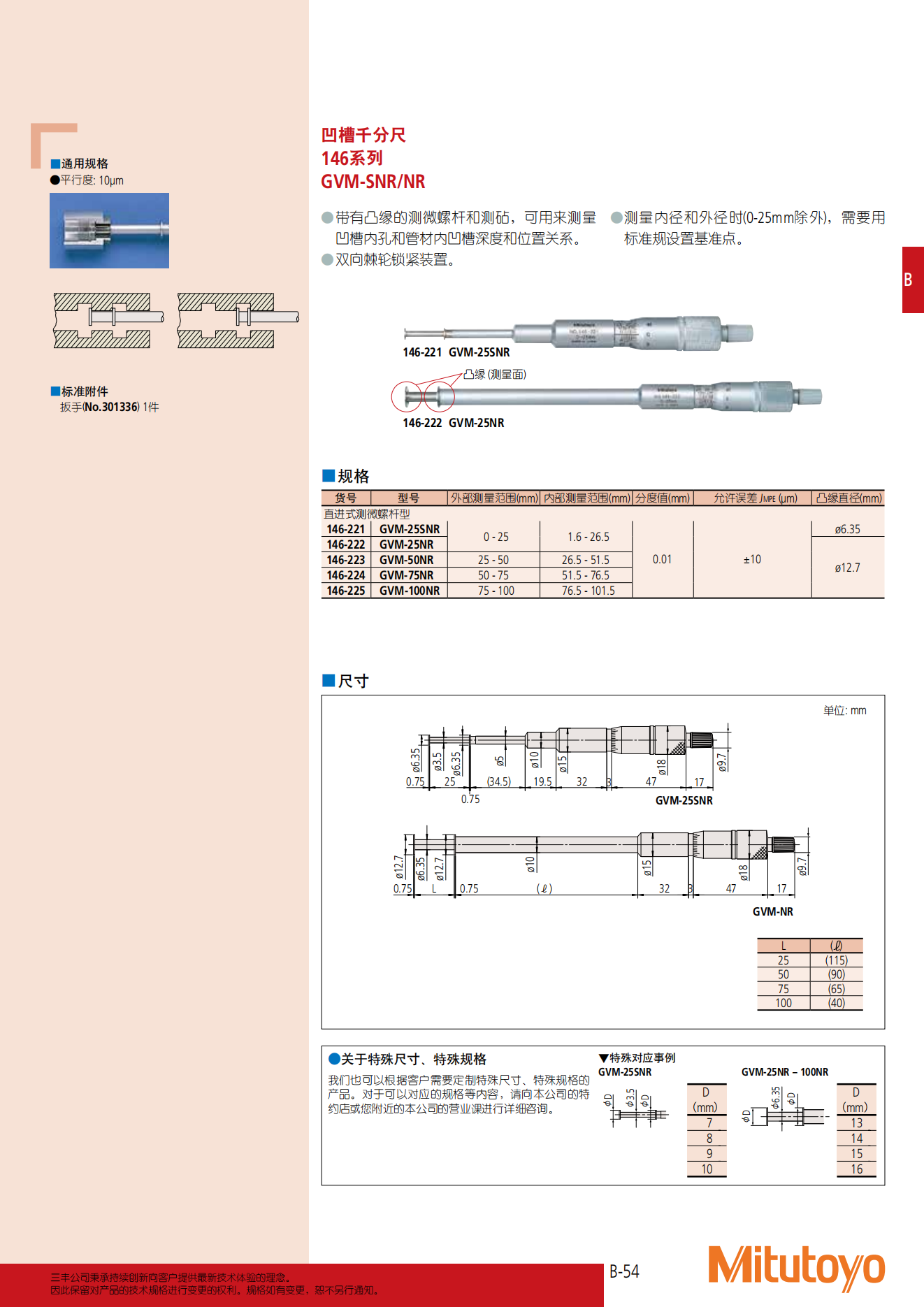The image size is (924, 1307).
Task: Click D value '7' in GVM-25SNR table
Action: pyautogui.click(x=709, y=1122)
